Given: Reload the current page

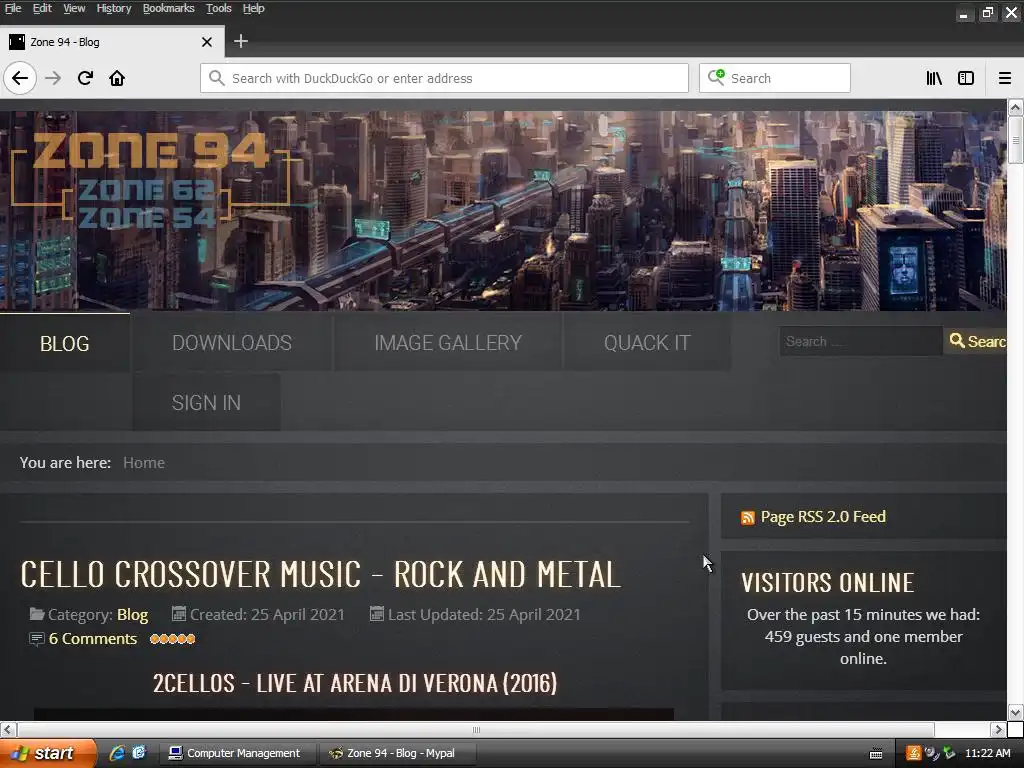Looking at the screenshot, I should [x=85, y=78].
